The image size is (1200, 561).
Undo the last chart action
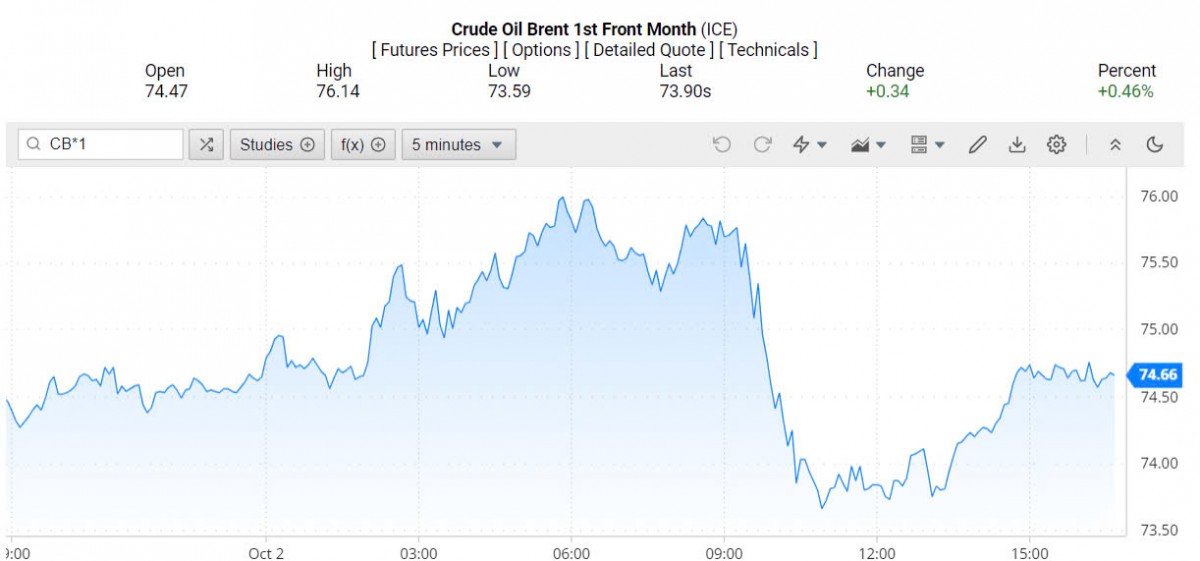tap(721, 145)
